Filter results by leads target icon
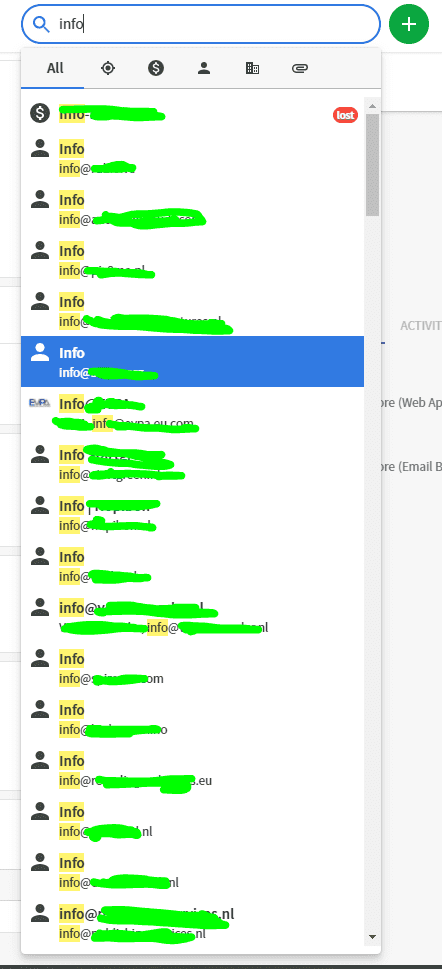The width and height of the screenshot is (442, 969). click(x=108, y=68)
